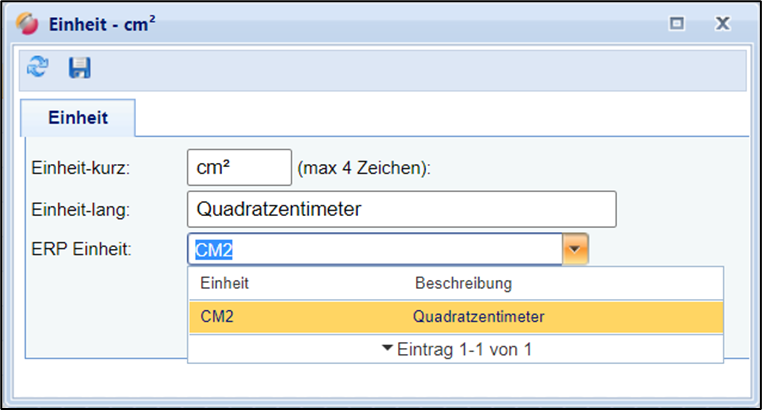Focus the Einheit-kurz input containing cm²
This screenshot has height=410, width=762.
coord(239,168)
